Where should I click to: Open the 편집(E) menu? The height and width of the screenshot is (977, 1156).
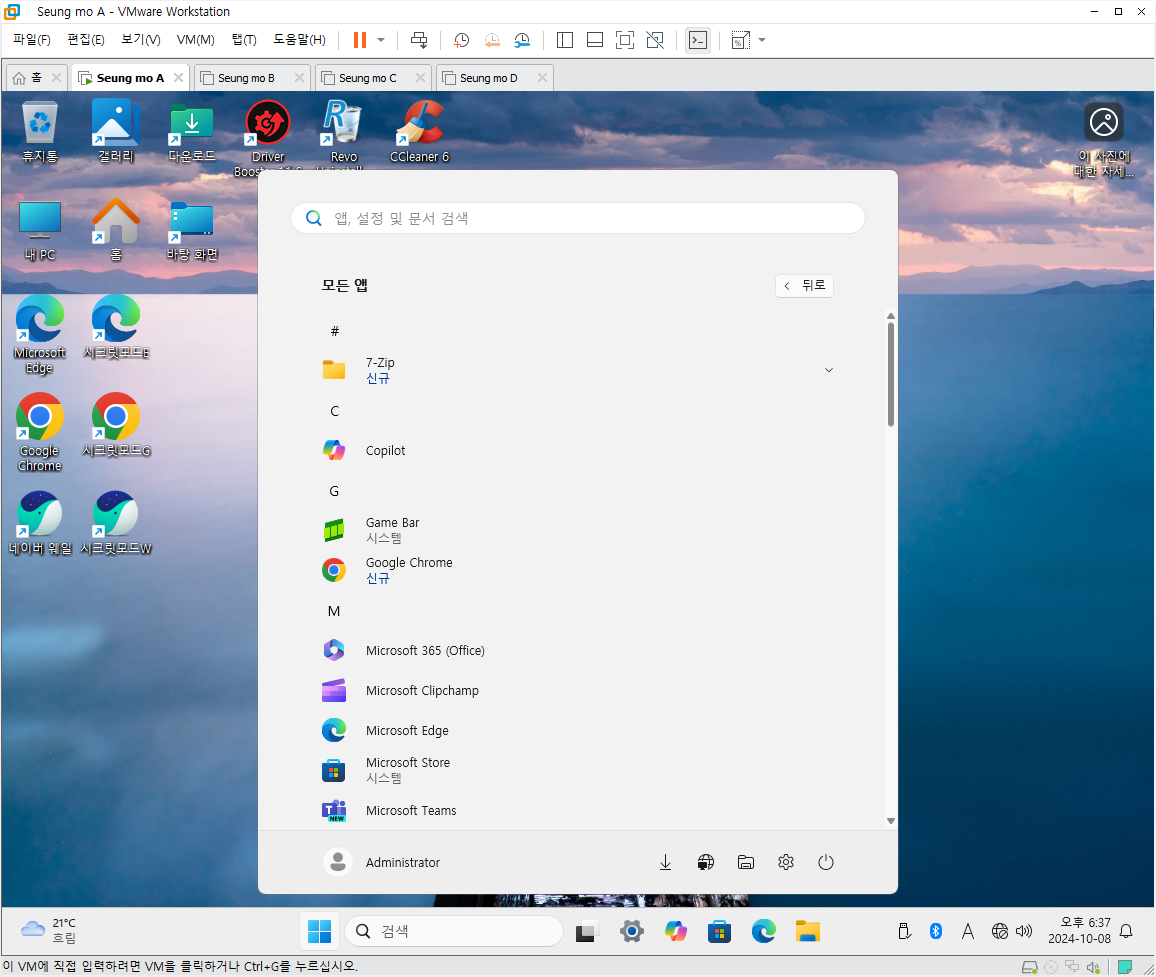tap(86, 39)
